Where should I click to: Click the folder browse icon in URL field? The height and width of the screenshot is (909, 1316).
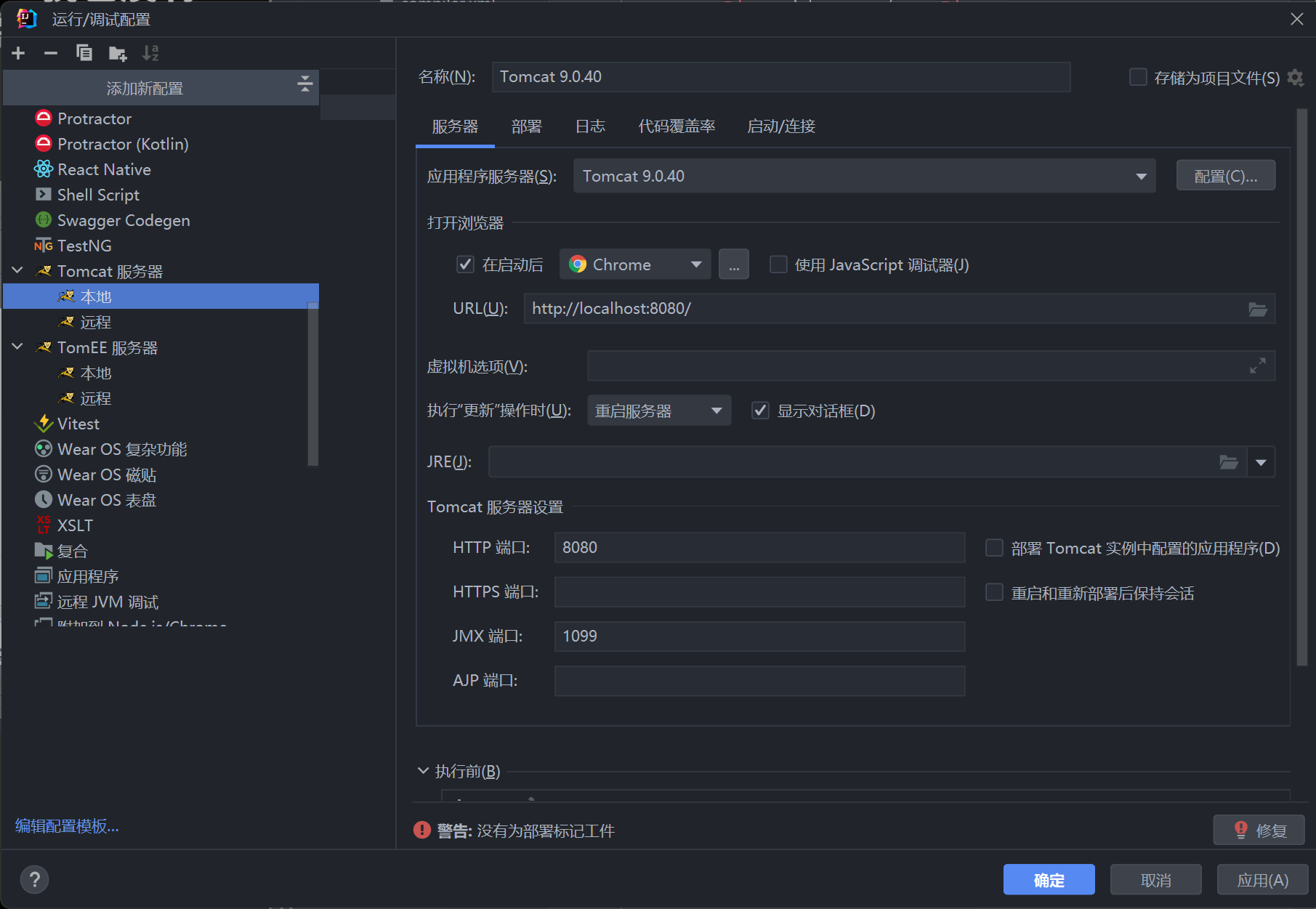pos(1257,310)
